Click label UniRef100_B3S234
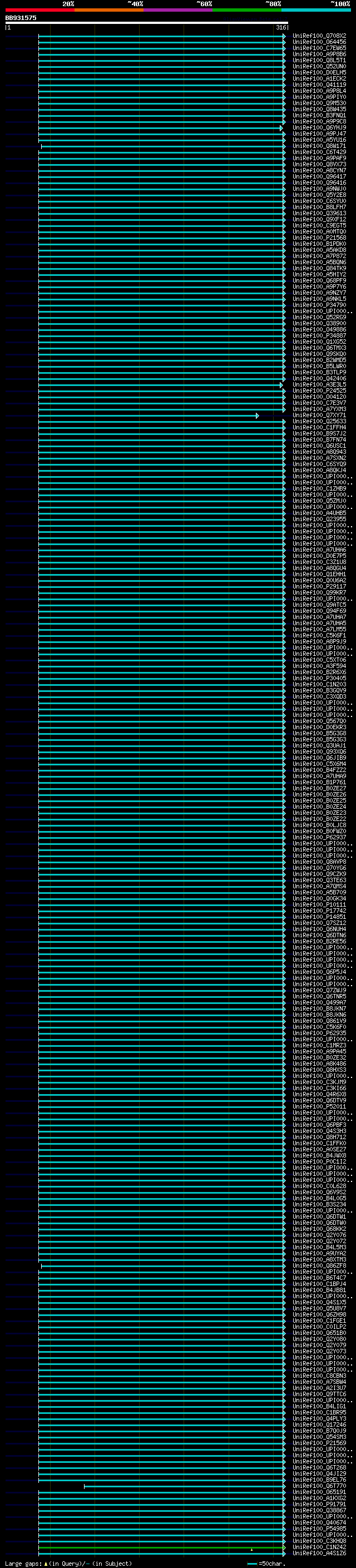The width and height of the screenshot is (356, 1568). click(x=319, y=1204)
